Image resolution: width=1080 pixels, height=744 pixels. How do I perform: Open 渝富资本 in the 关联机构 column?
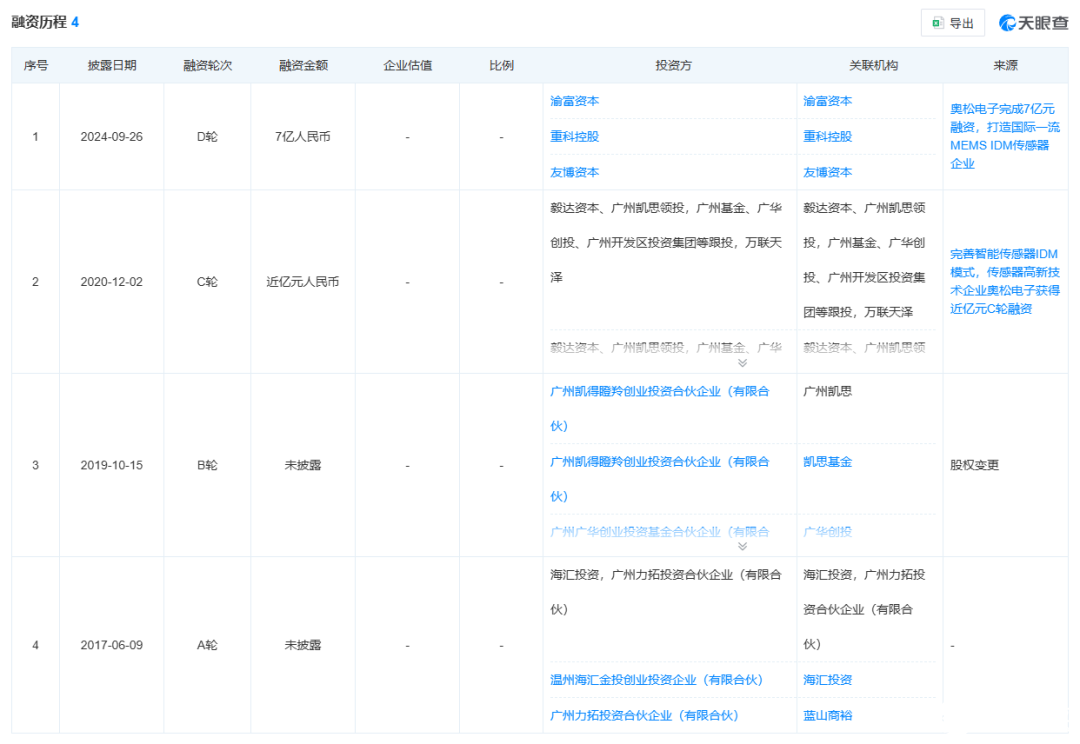coord(828,101)
